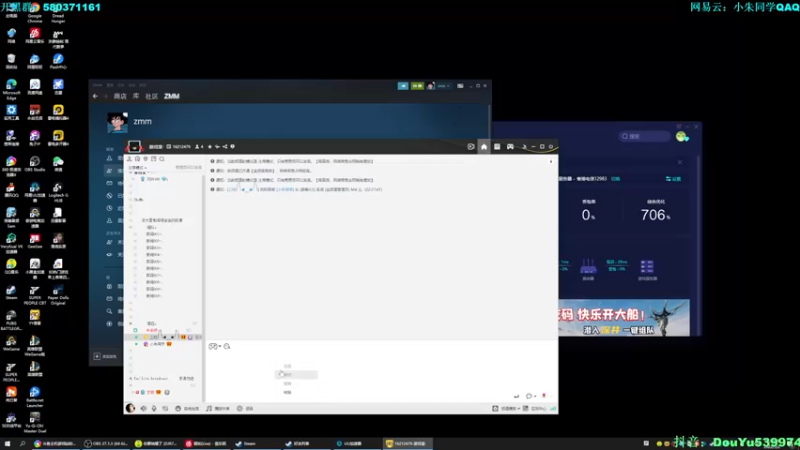Click the taskbar search icon
The image size is (800, 450).
(22, 443)
